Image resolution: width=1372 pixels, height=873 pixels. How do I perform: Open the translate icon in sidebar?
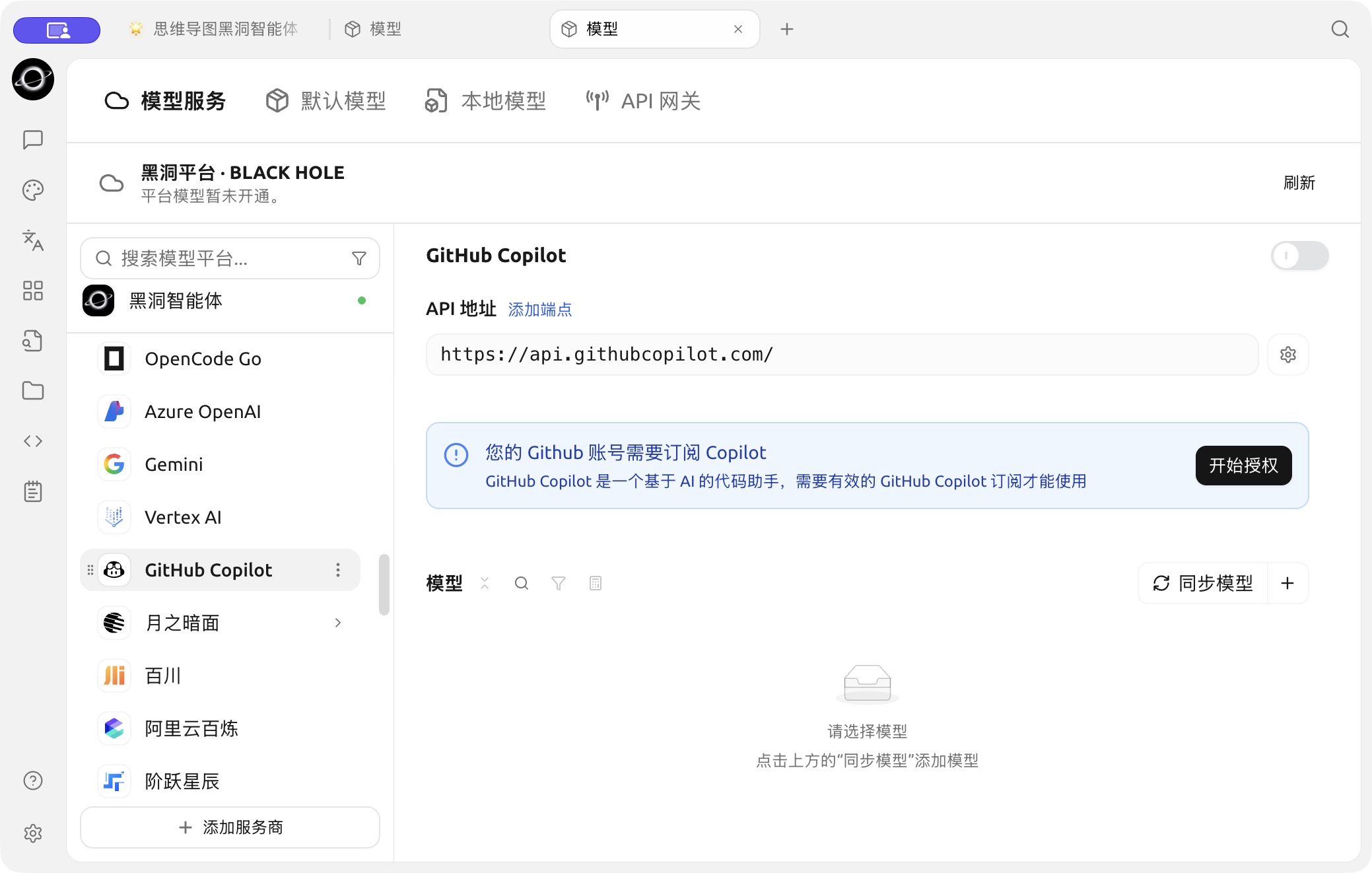[33, 240]
